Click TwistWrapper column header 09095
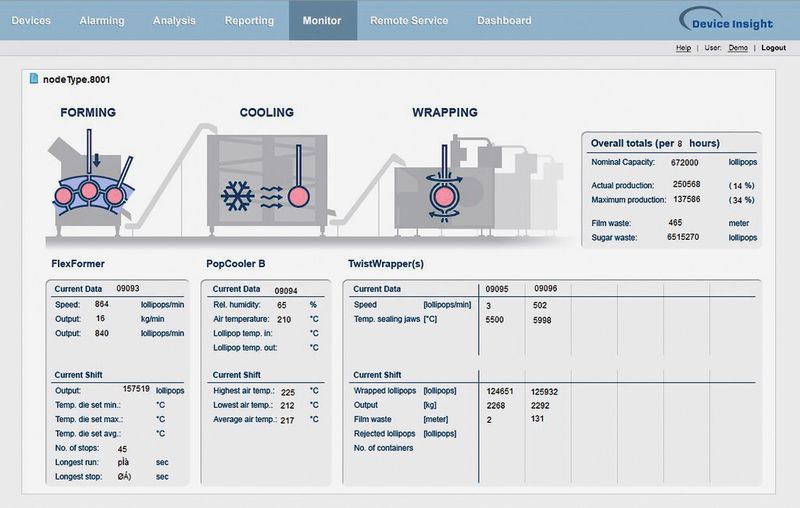 point(497,289)
